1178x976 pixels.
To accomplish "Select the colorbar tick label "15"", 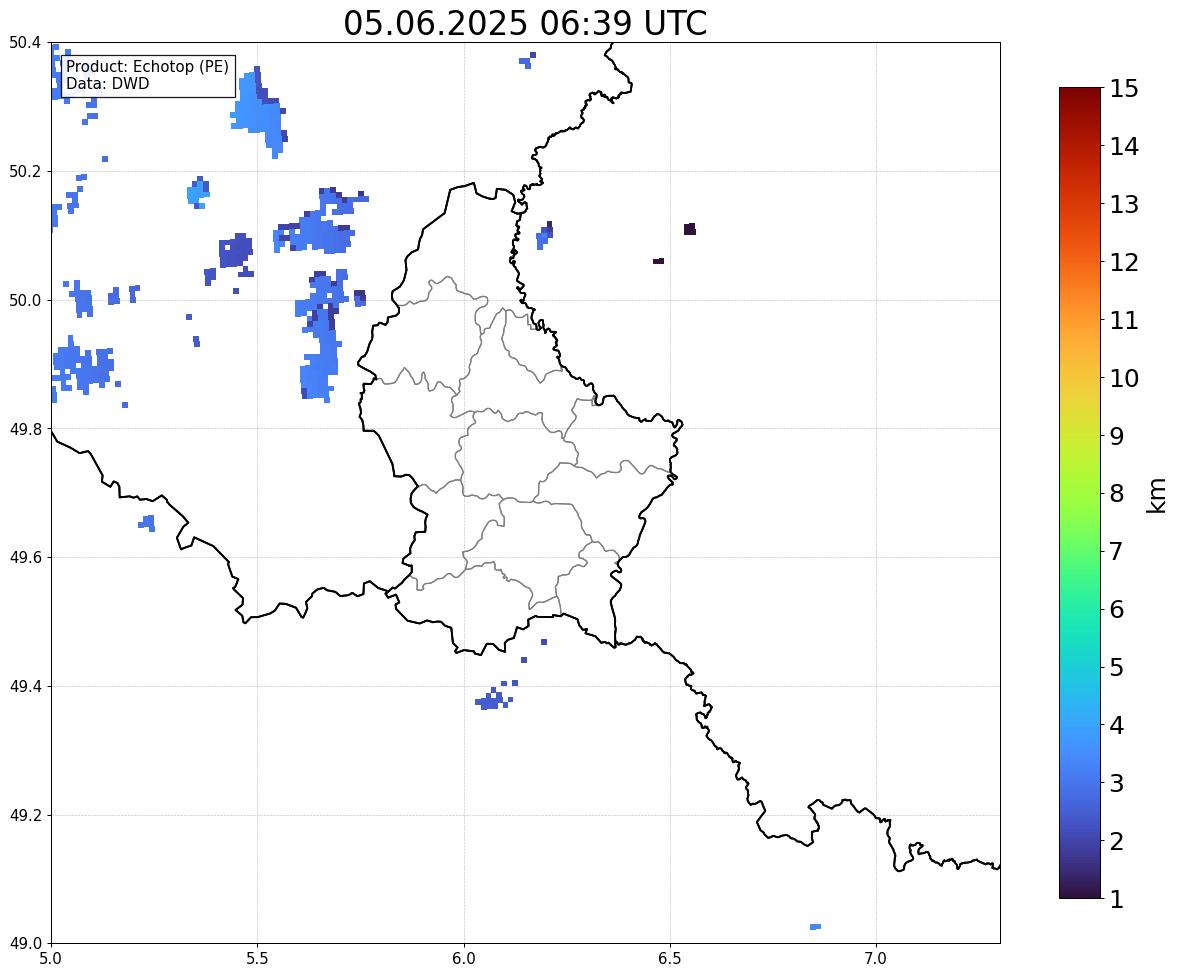I will pyautogui.click(x=1124, y=89).
